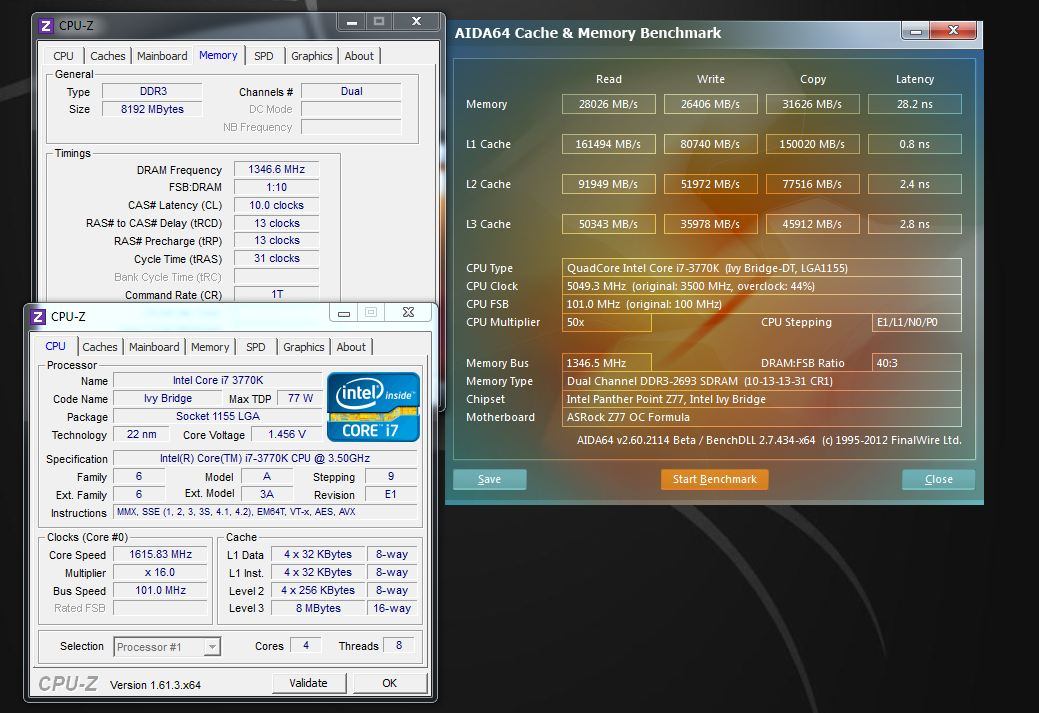Click the Memory Read 28026 MB/s field
Image resolution: width=1039 pixels, height=713 pixels.
click(x=608, y=104)
